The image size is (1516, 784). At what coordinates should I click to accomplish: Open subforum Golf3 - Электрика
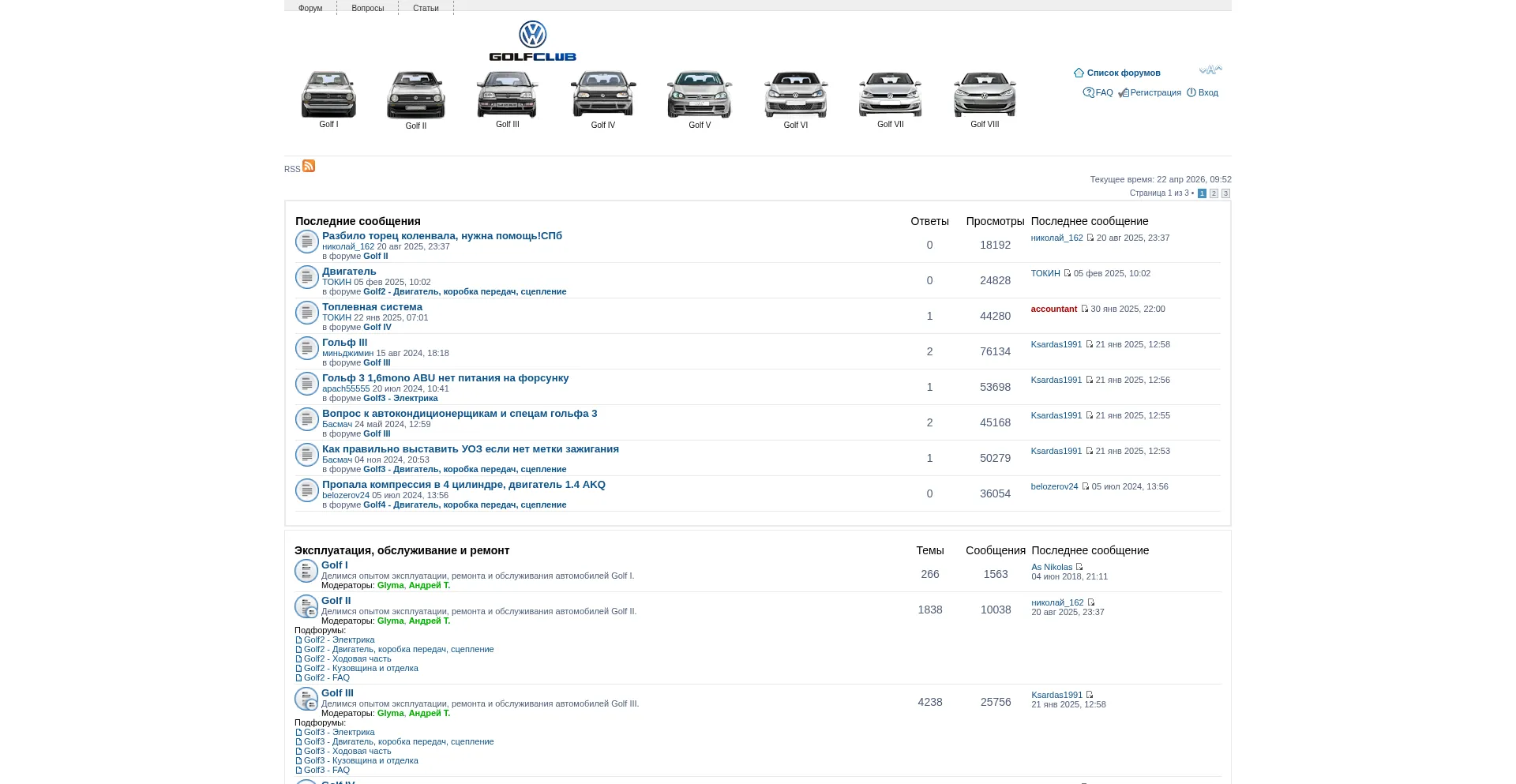pyautogui.click(x=340, y=732)
